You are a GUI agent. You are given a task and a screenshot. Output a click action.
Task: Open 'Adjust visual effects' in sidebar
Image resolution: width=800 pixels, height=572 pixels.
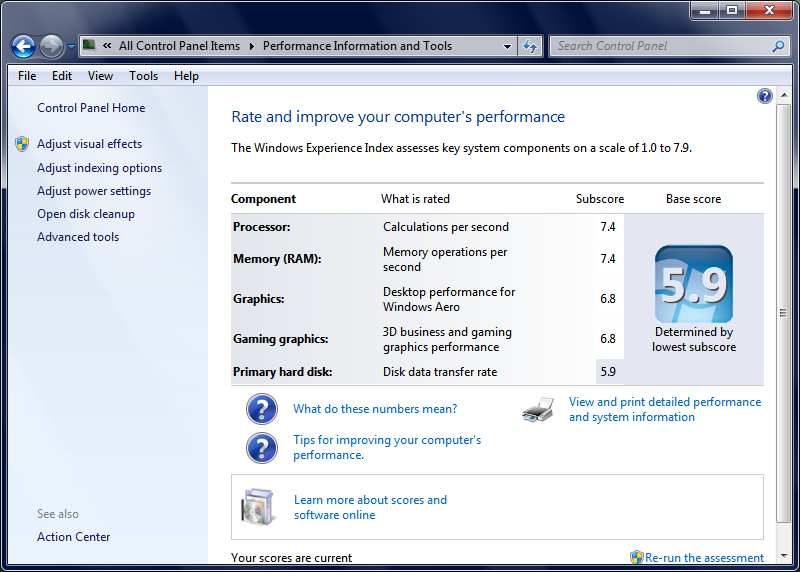tap(89, 144)
